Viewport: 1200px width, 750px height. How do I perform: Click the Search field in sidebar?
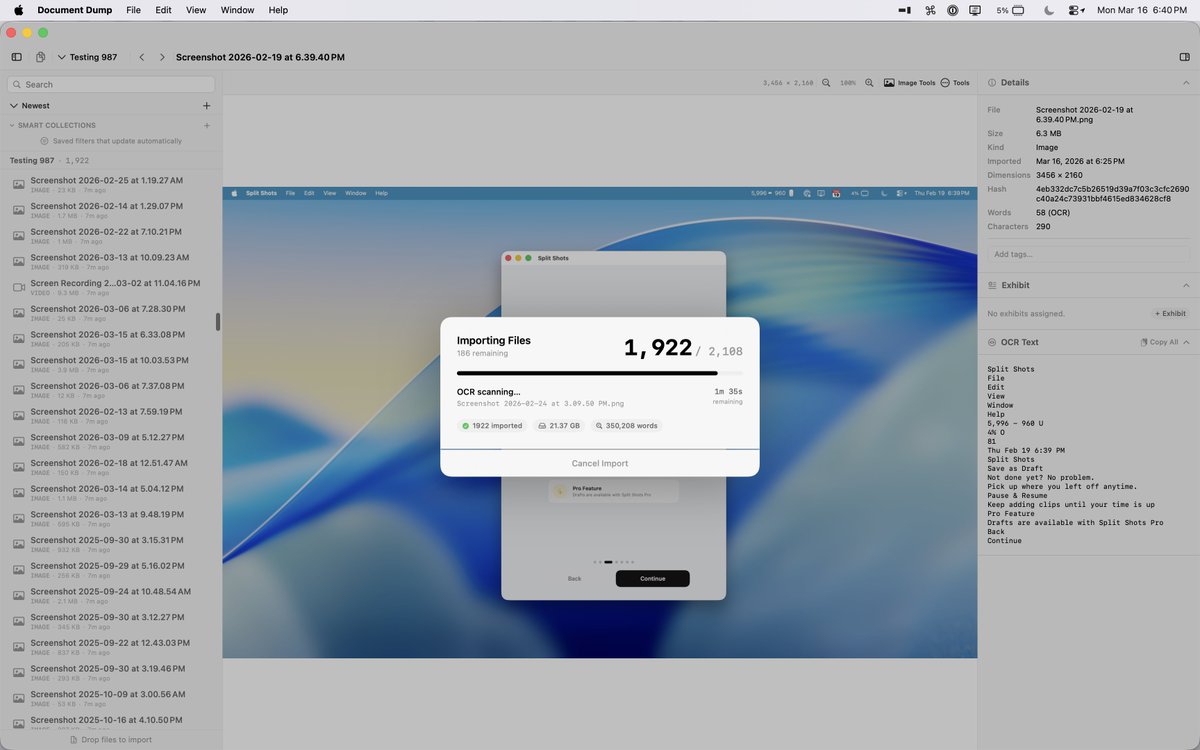click(x=111, y=85)
